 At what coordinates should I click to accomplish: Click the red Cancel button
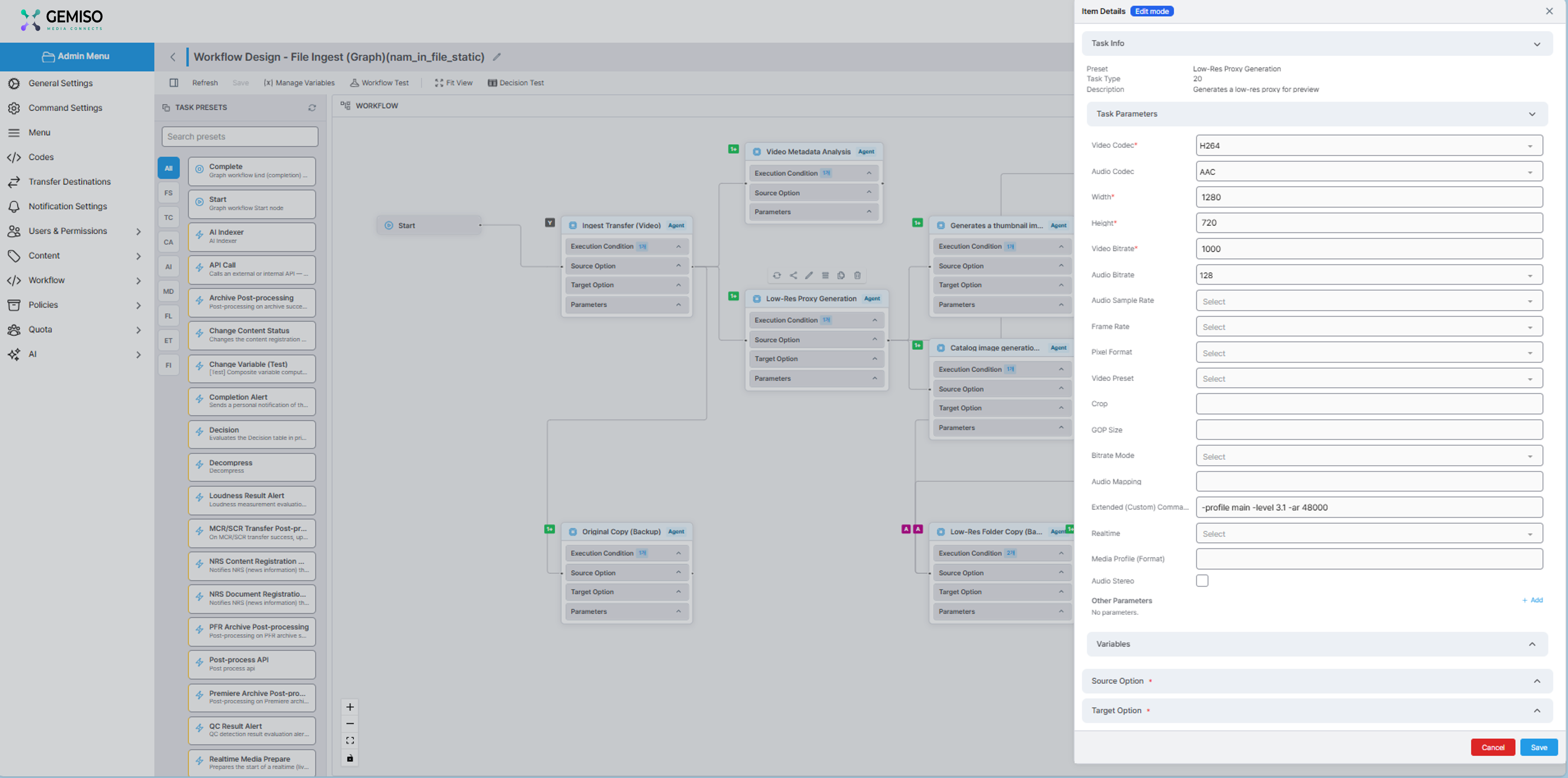[1492, 748]
